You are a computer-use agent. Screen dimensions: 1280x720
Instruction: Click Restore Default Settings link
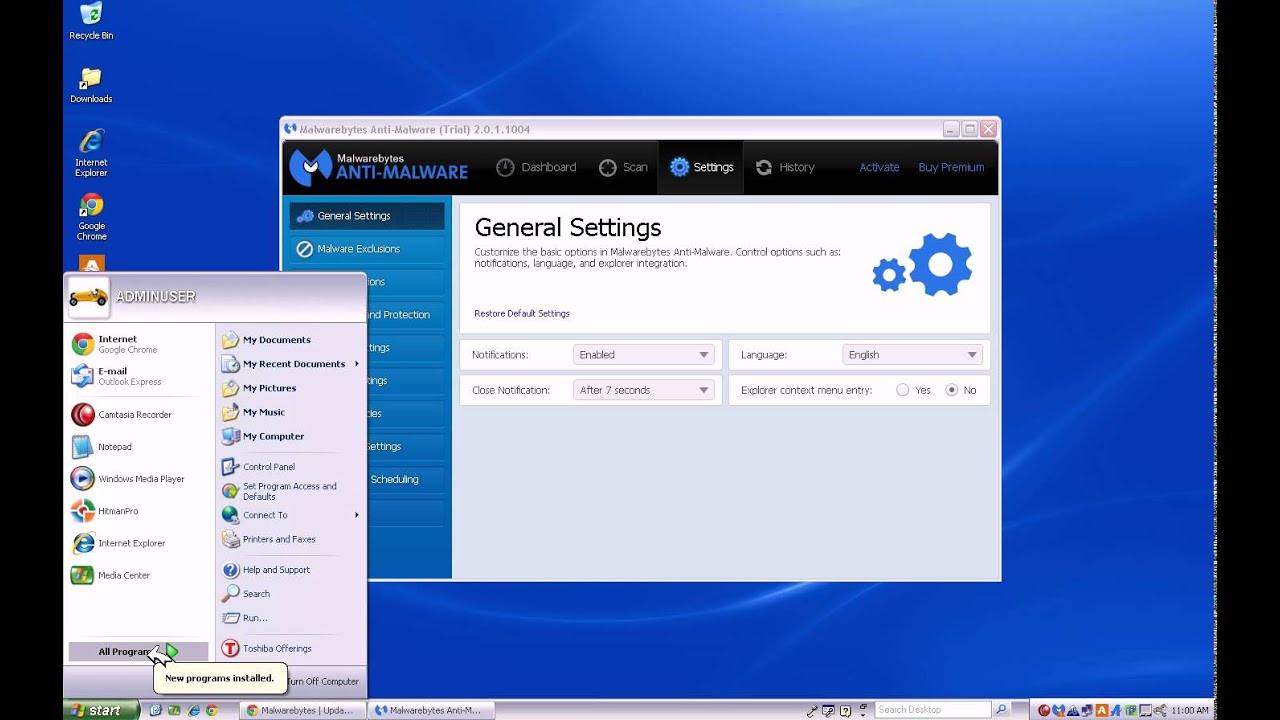522,313
